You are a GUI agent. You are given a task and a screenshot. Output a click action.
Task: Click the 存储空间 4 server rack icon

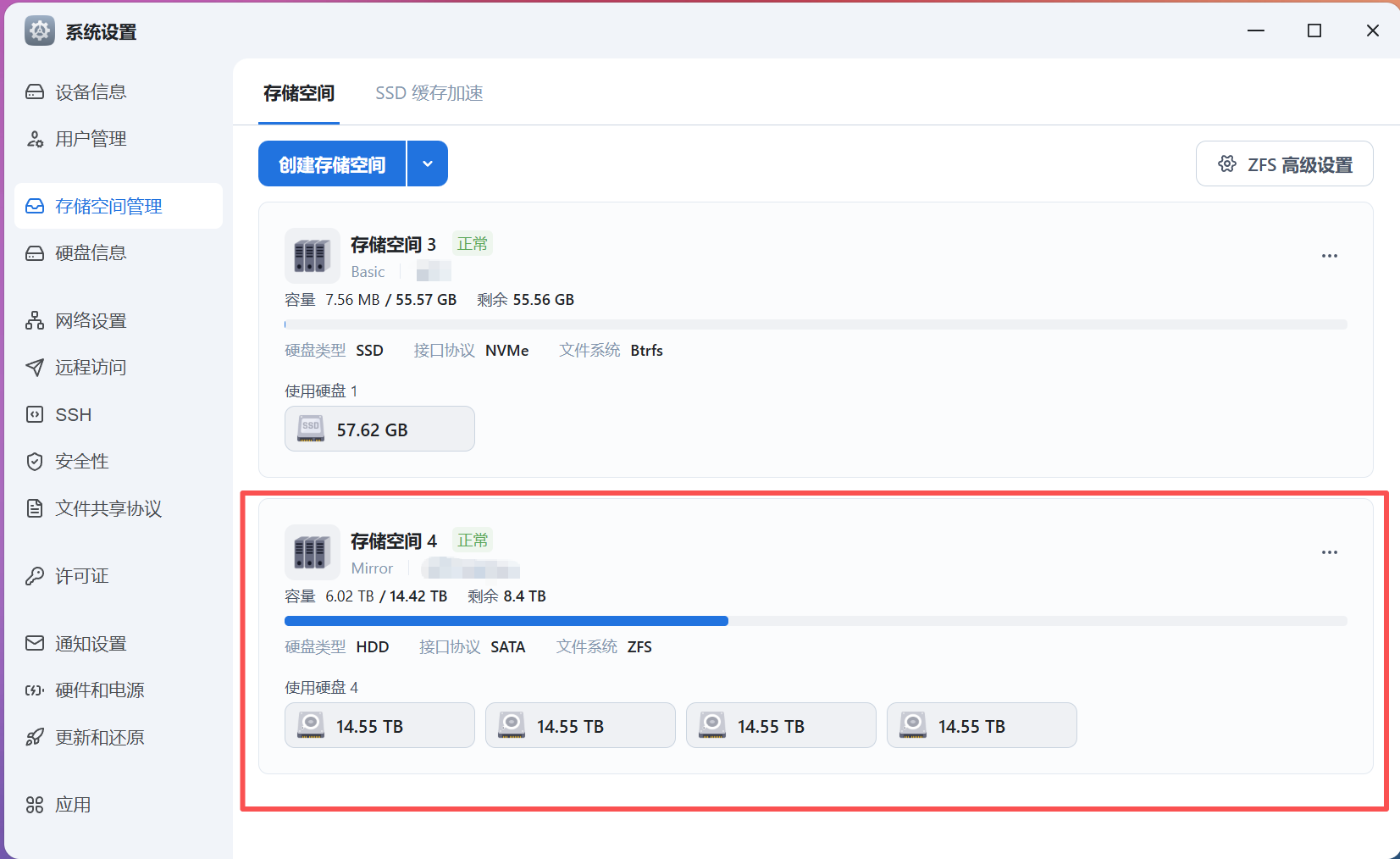click(312, 552)
